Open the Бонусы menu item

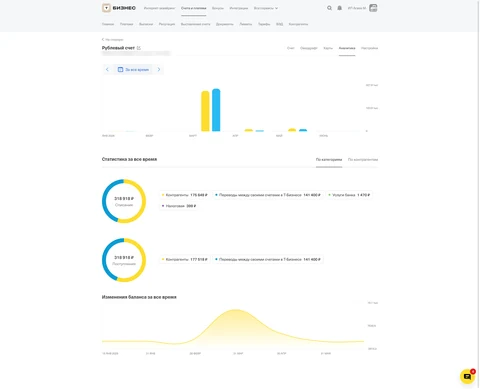click(218, 8)
